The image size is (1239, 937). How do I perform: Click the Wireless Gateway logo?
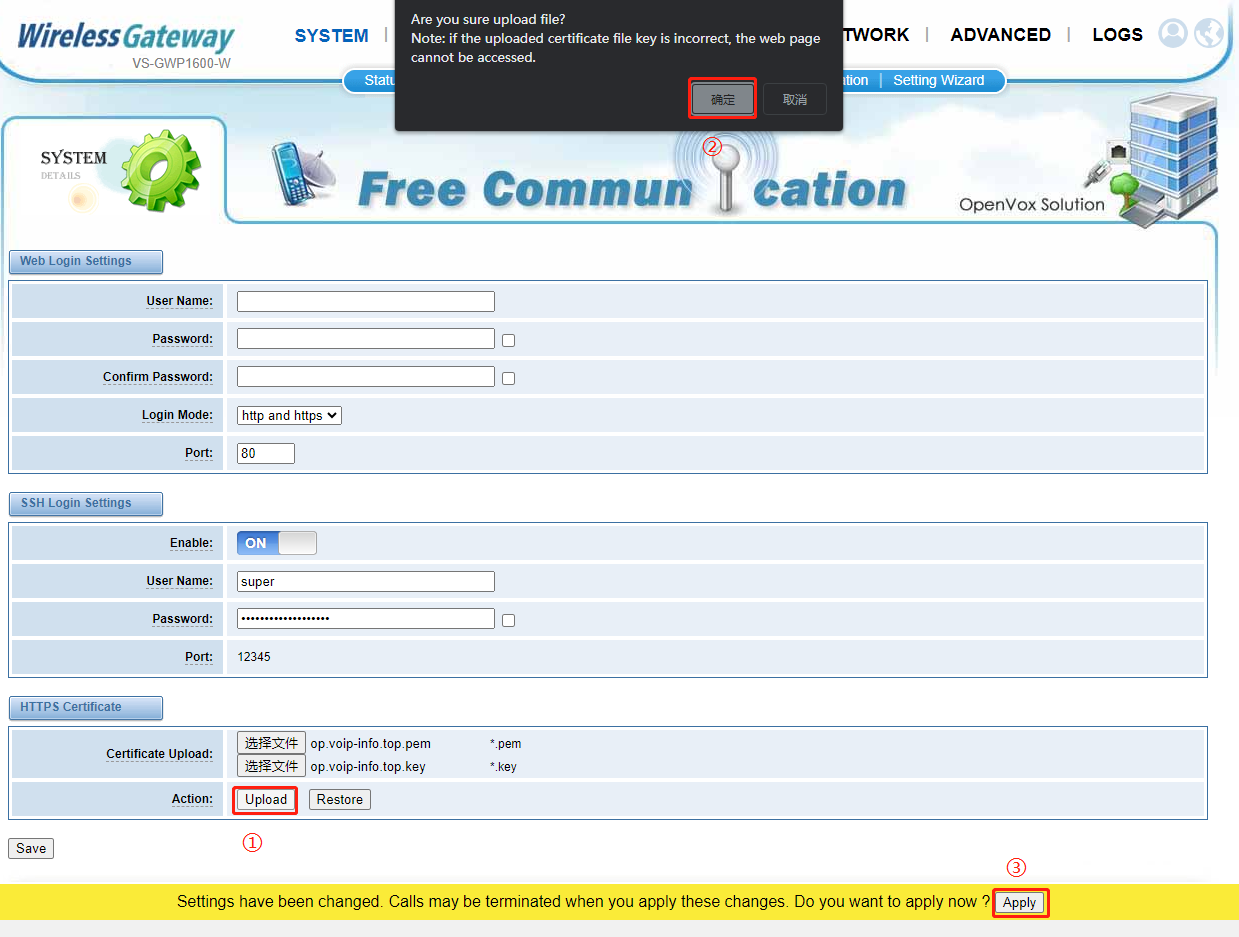(126, 36)
